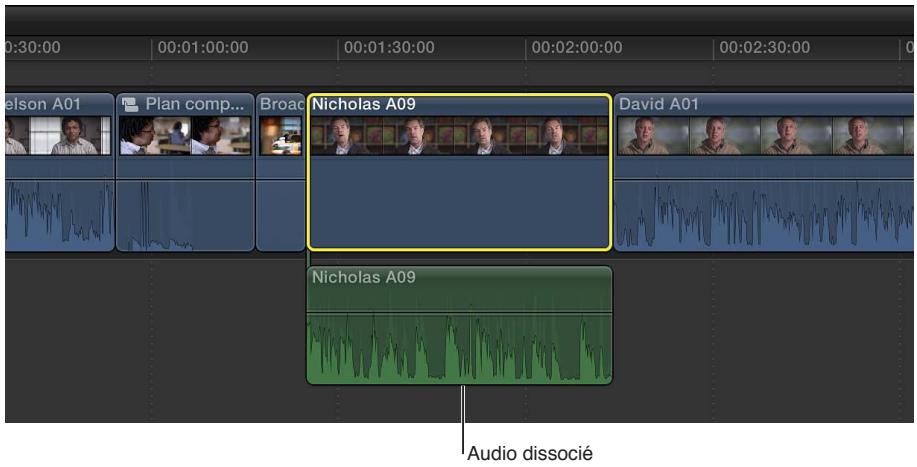This screenshot has width=917, height=467.
Task: Click the David A01 filmstrip thumbnails
Action: point(765,135)
